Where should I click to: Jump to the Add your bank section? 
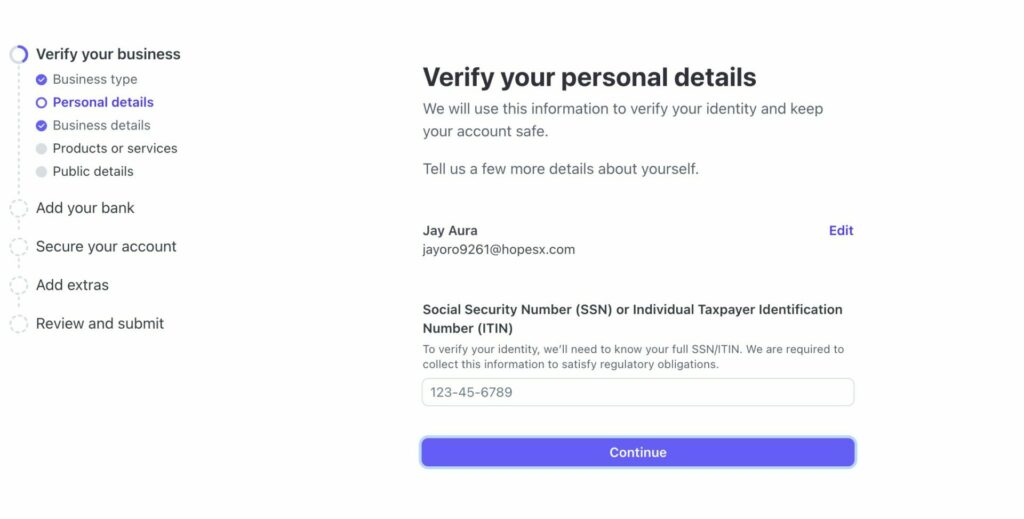pyautogui.click(x=85, y=209)
